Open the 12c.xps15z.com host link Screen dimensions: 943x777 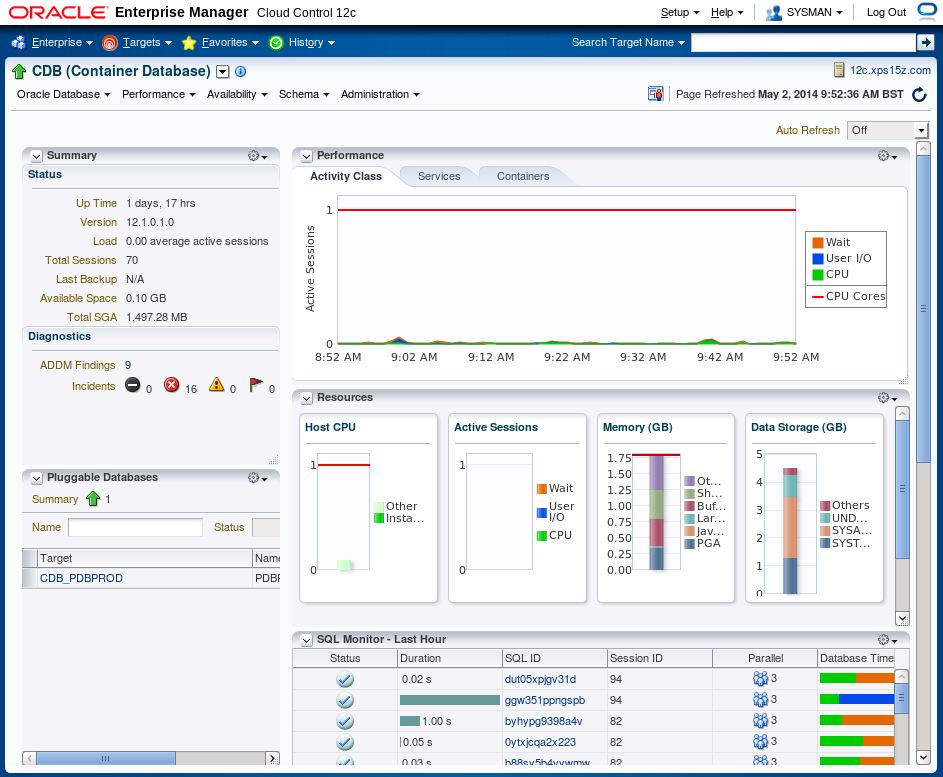click(x=890, y=70)
